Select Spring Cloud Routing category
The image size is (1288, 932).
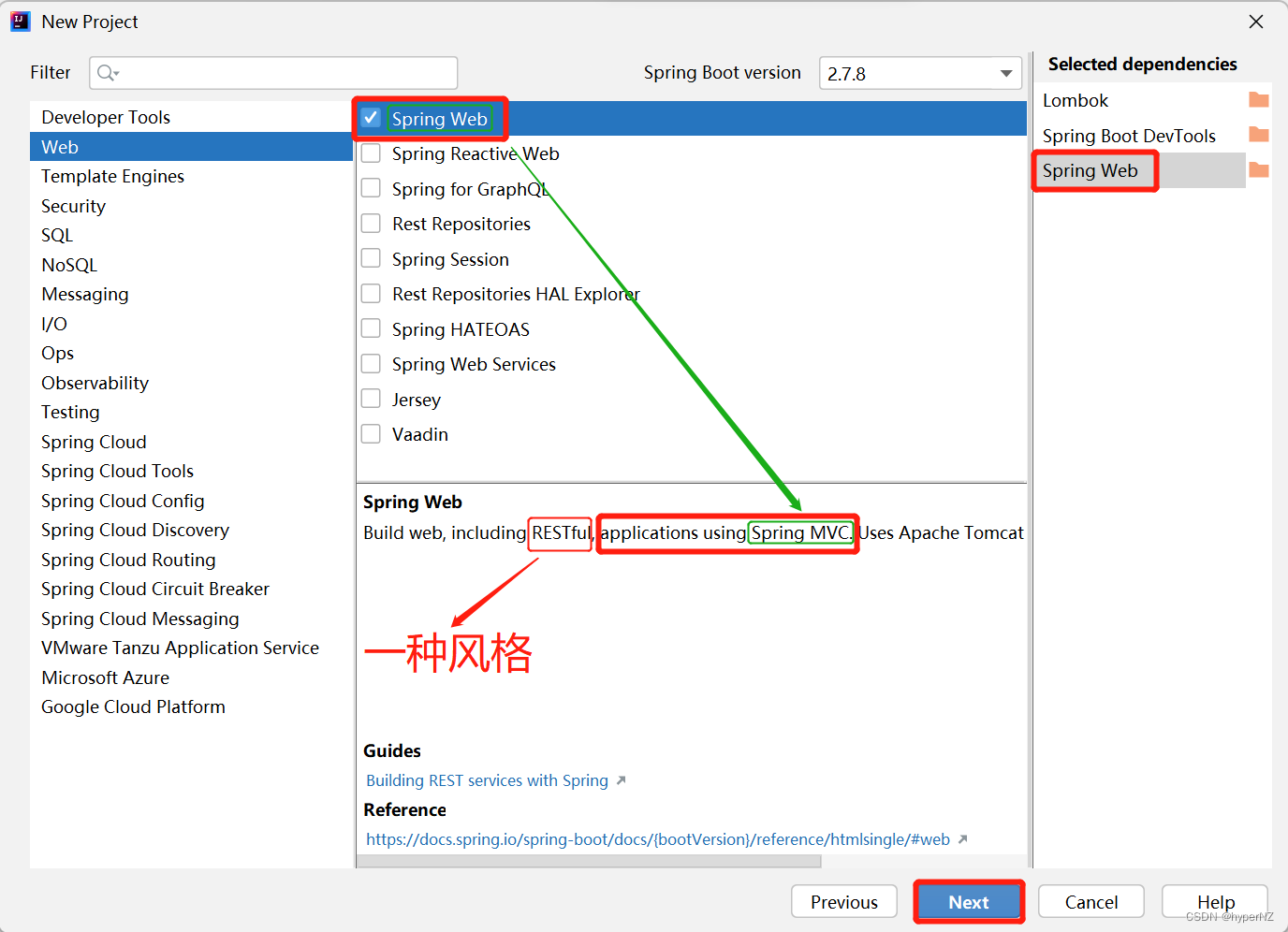pyautogui.click(x=191, y=560)
